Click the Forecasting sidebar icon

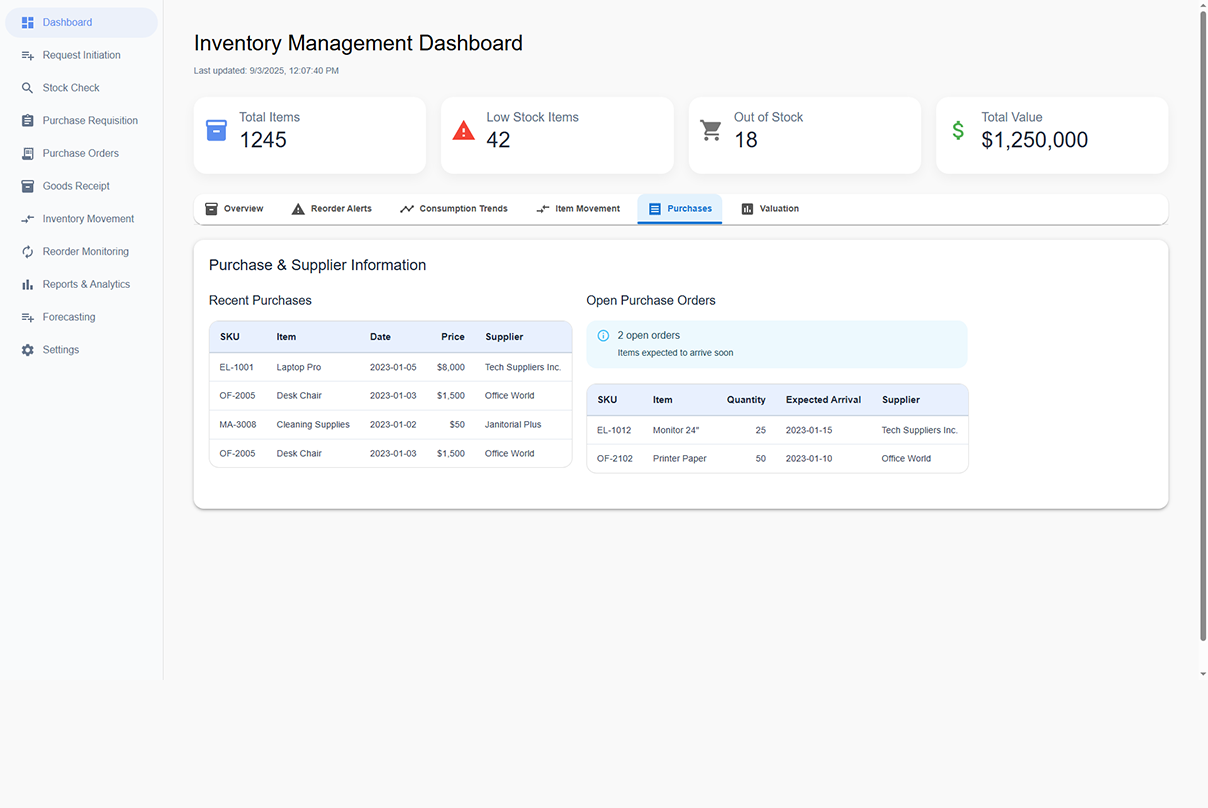[28, 317]
